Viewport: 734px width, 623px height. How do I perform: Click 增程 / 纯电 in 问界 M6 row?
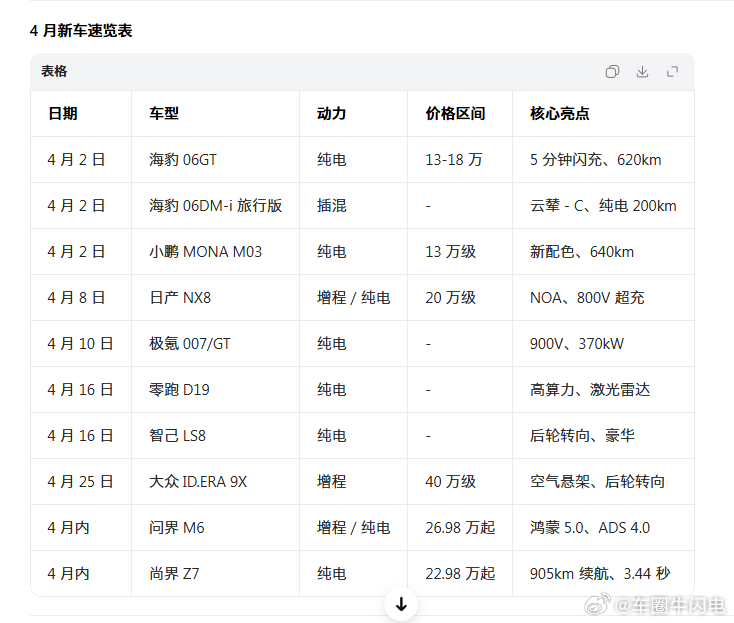coord(353,528)
